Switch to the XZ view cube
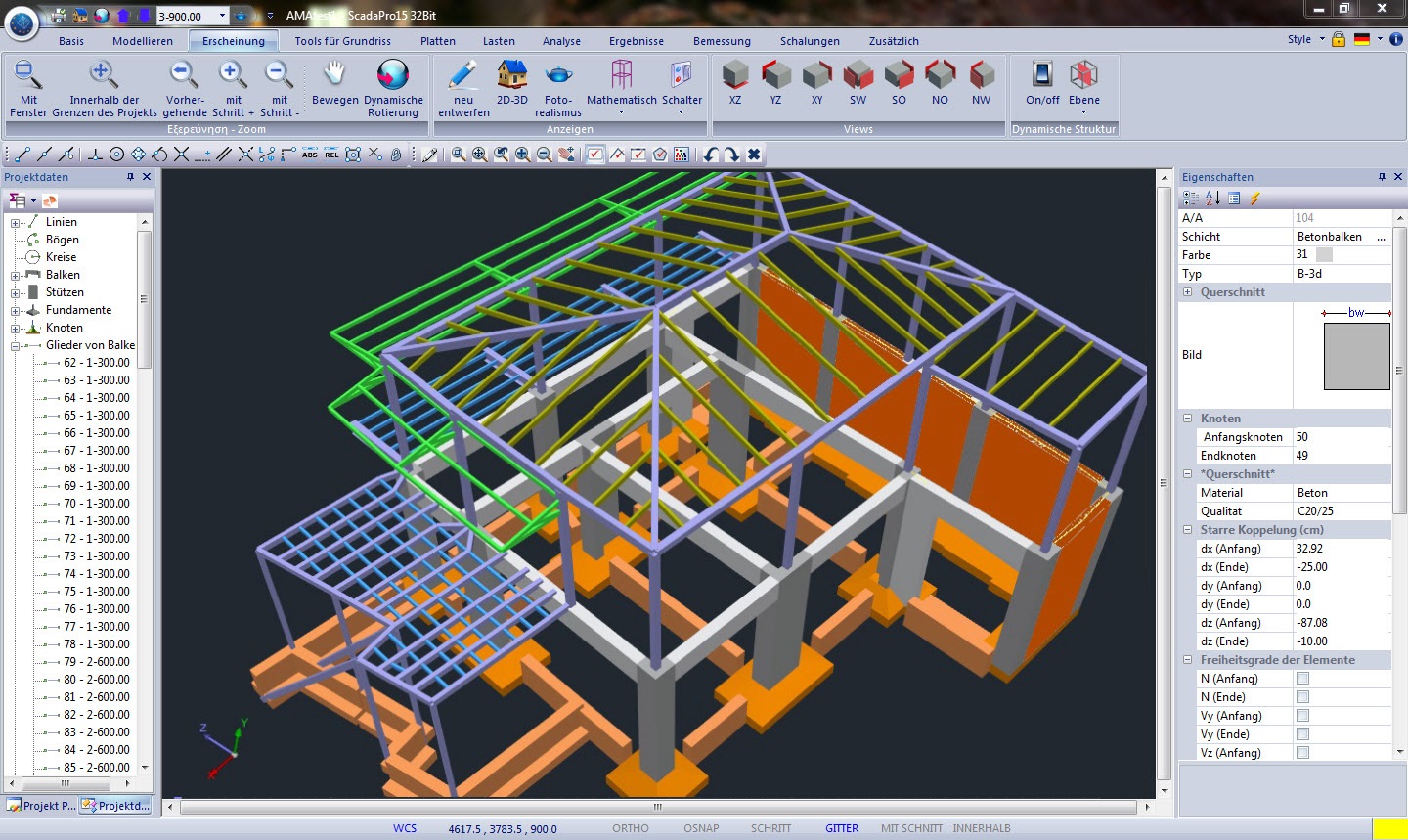This screenshot has width=1408, height=840. click(x=734, y=75)
